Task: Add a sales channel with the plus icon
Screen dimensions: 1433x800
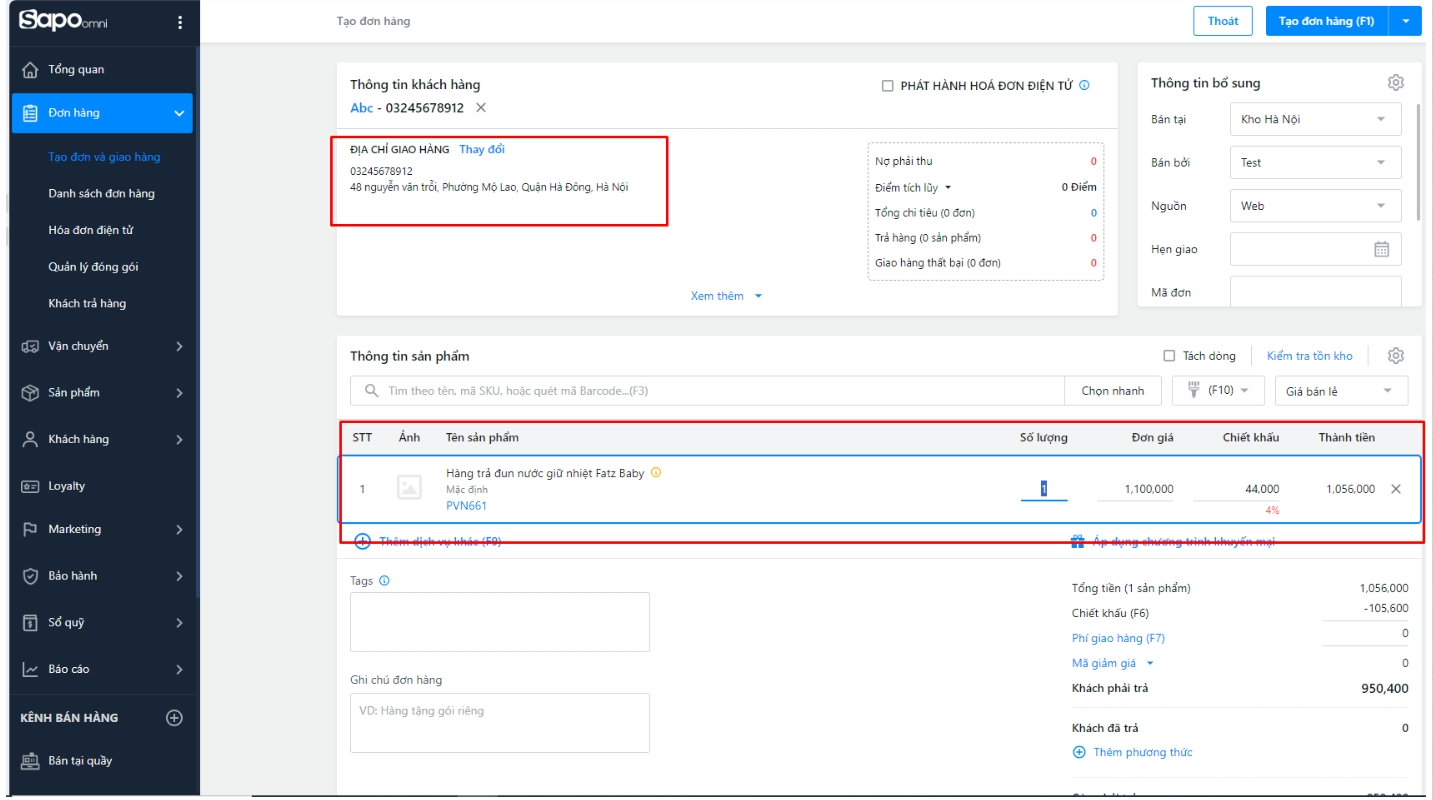Action: pyautogui.click(x=174, y=718)
